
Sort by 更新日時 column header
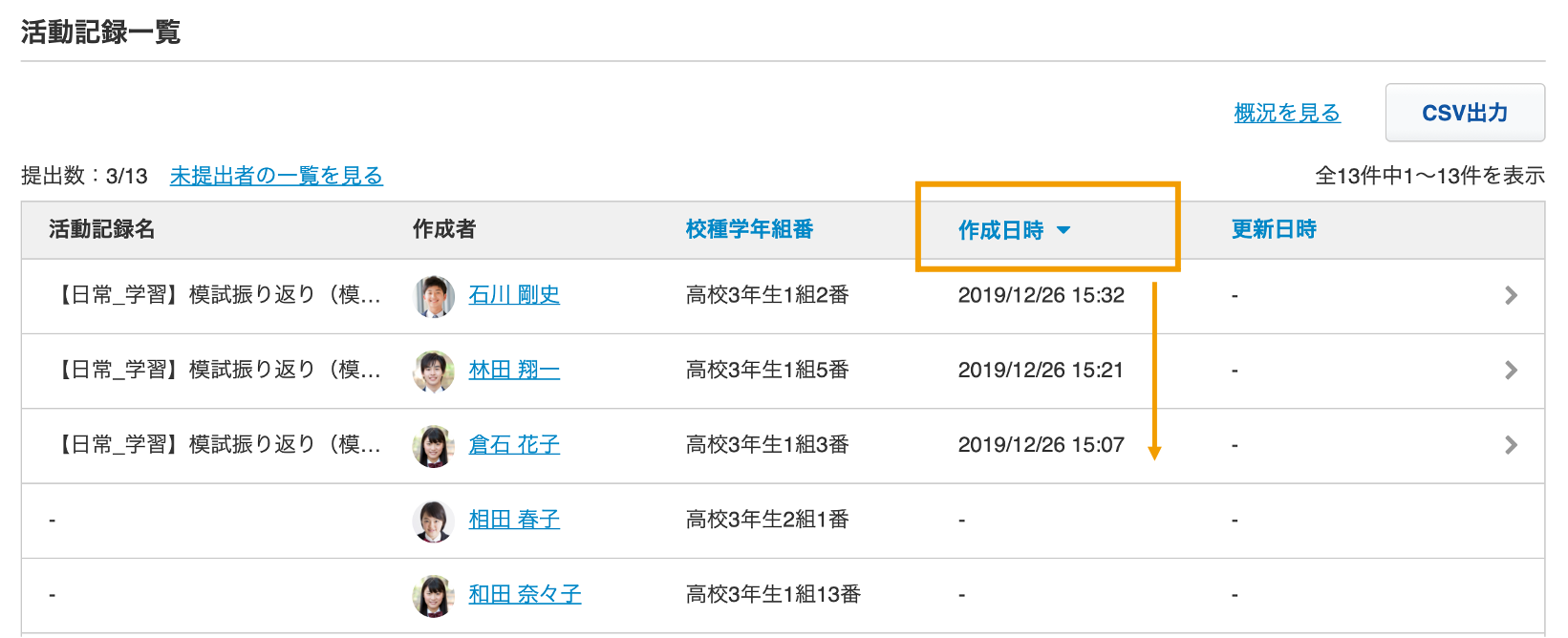tap(1274, 229)
